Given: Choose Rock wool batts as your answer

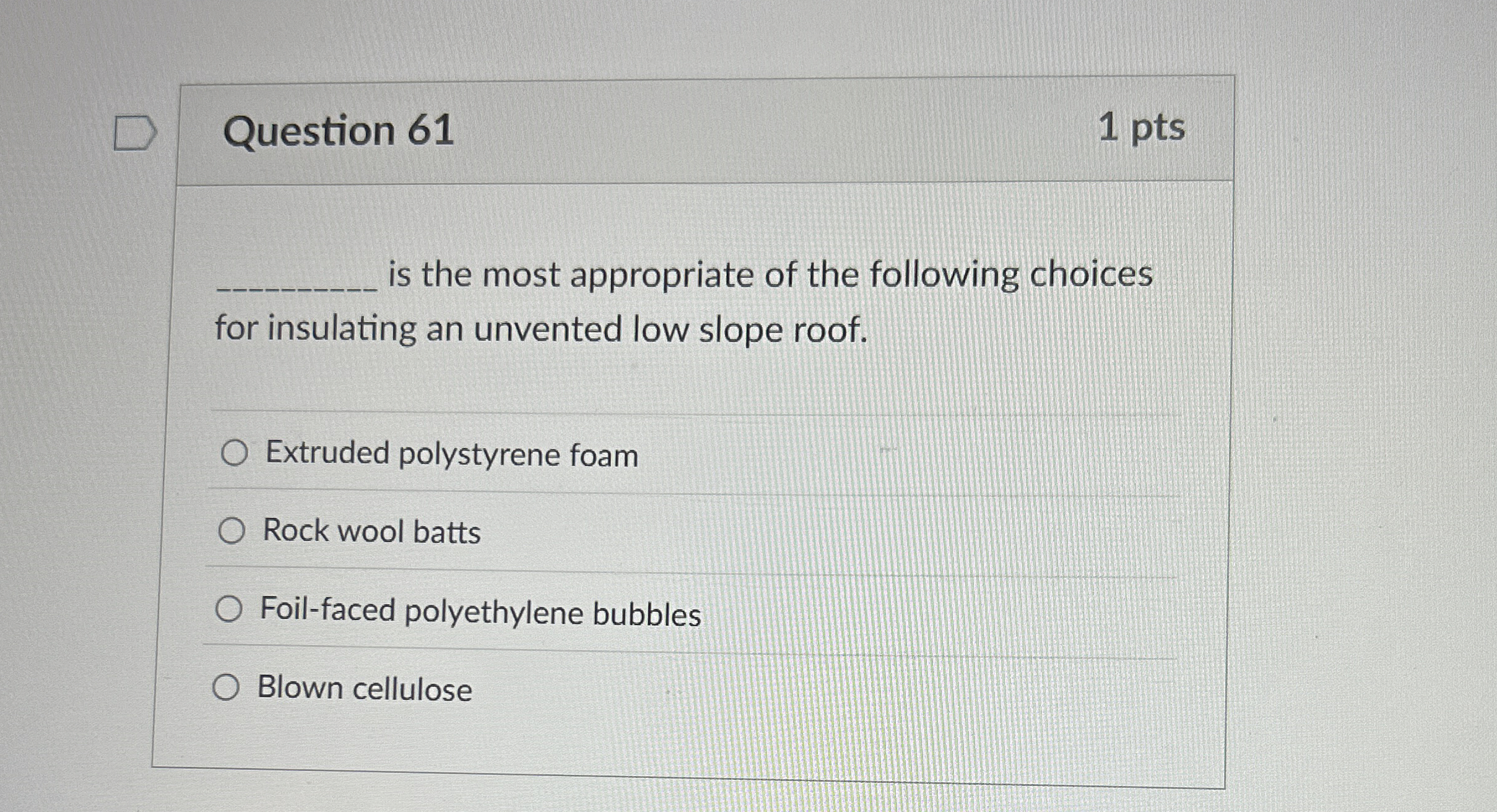Looking at the screenshot, I should pos(232,530).
